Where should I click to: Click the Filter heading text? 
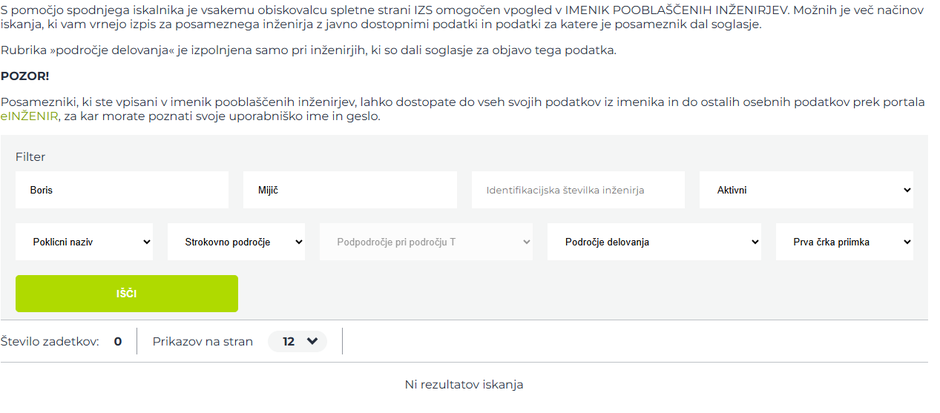30,157
